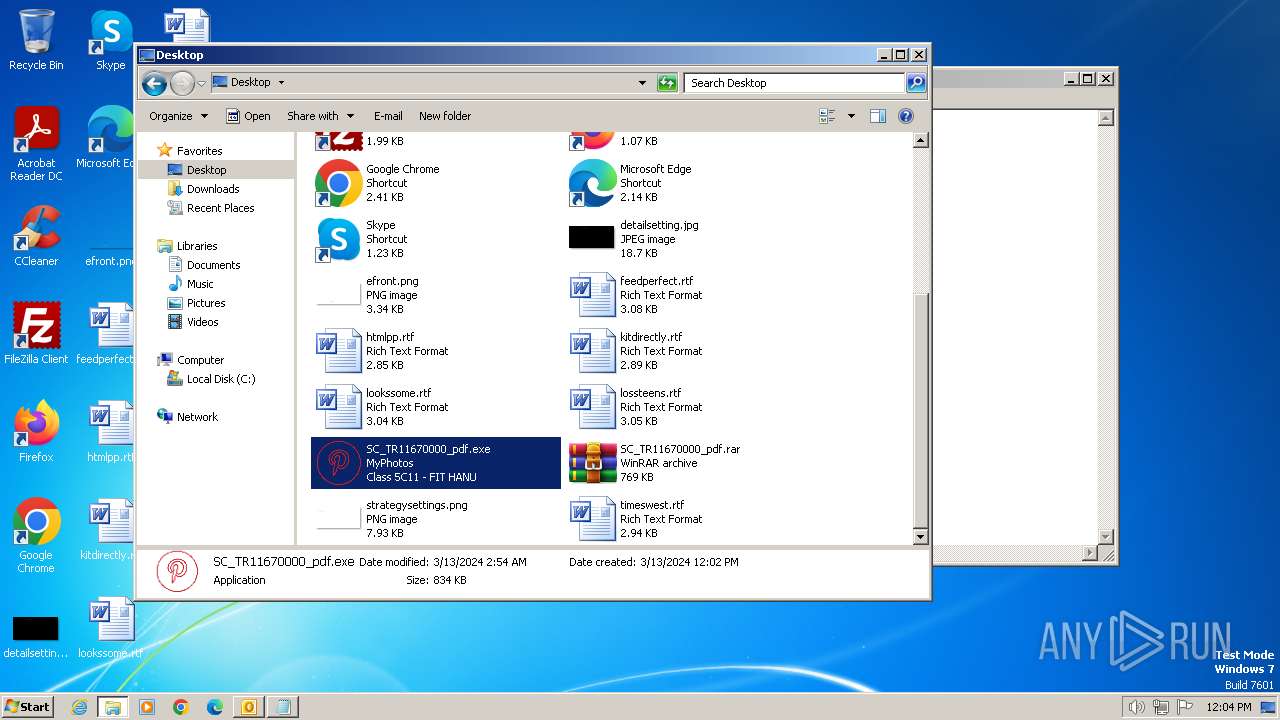Click the Forward navigation button

click(x=182, y=83)
